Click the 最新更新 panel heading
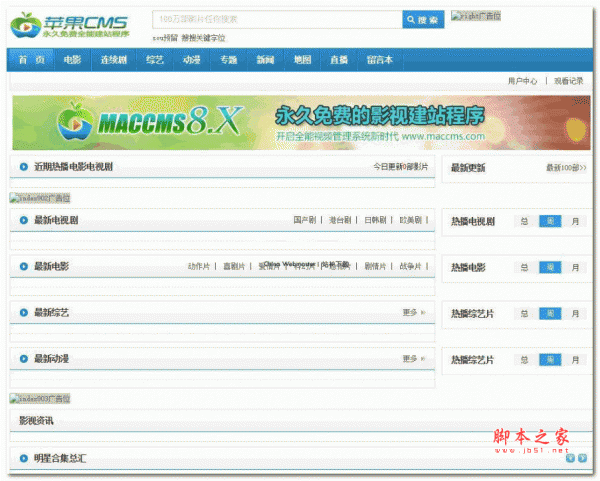 pyautogui.click(x=468, y=168)
